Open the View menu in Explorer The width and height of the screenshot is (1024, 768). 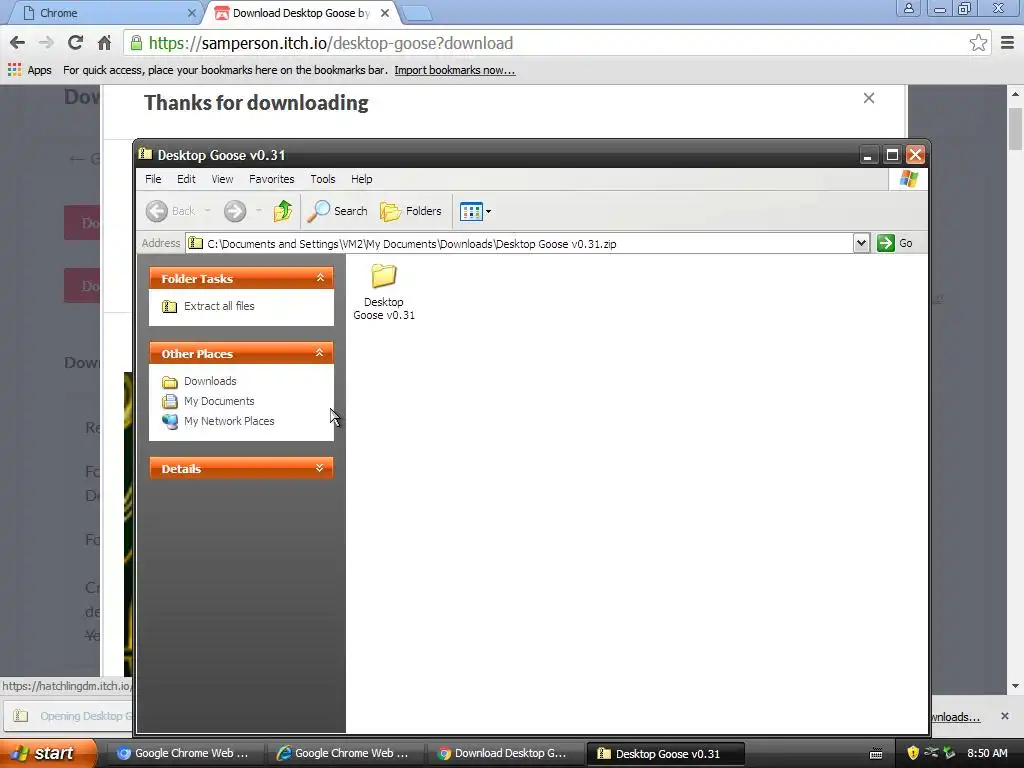click(x=222, y=179)
